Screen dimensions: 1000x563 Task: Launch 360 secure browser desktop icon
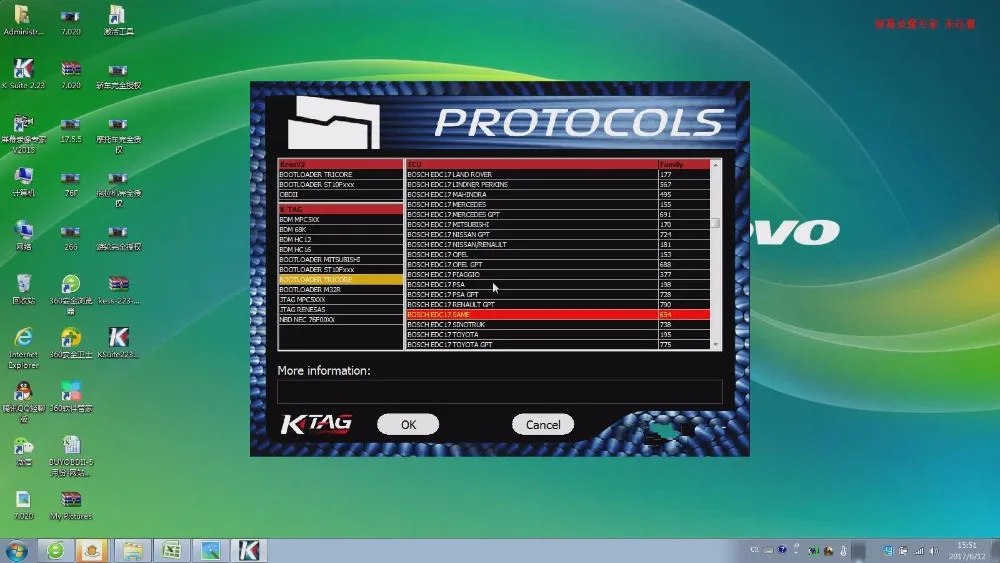[x=71, y=293]
